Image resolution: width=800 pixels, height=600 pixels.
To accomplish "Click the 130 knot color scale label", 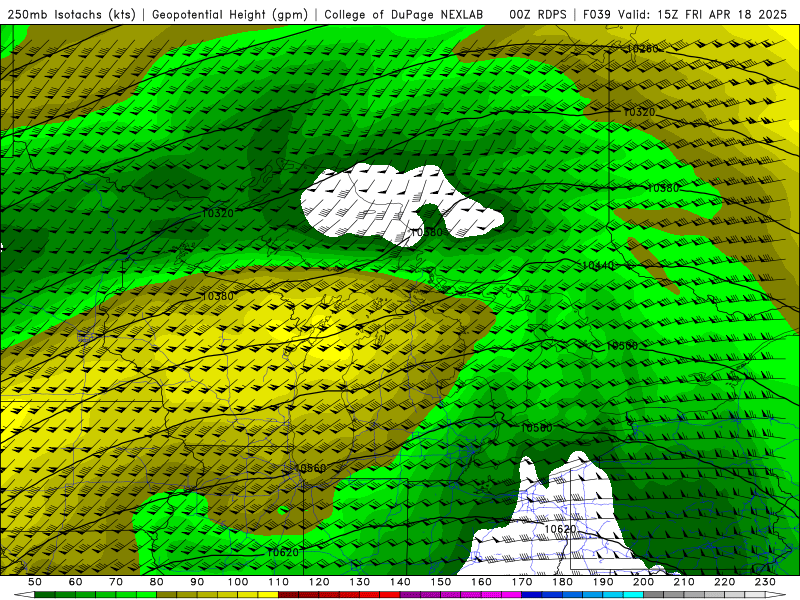I will (359, 582).
